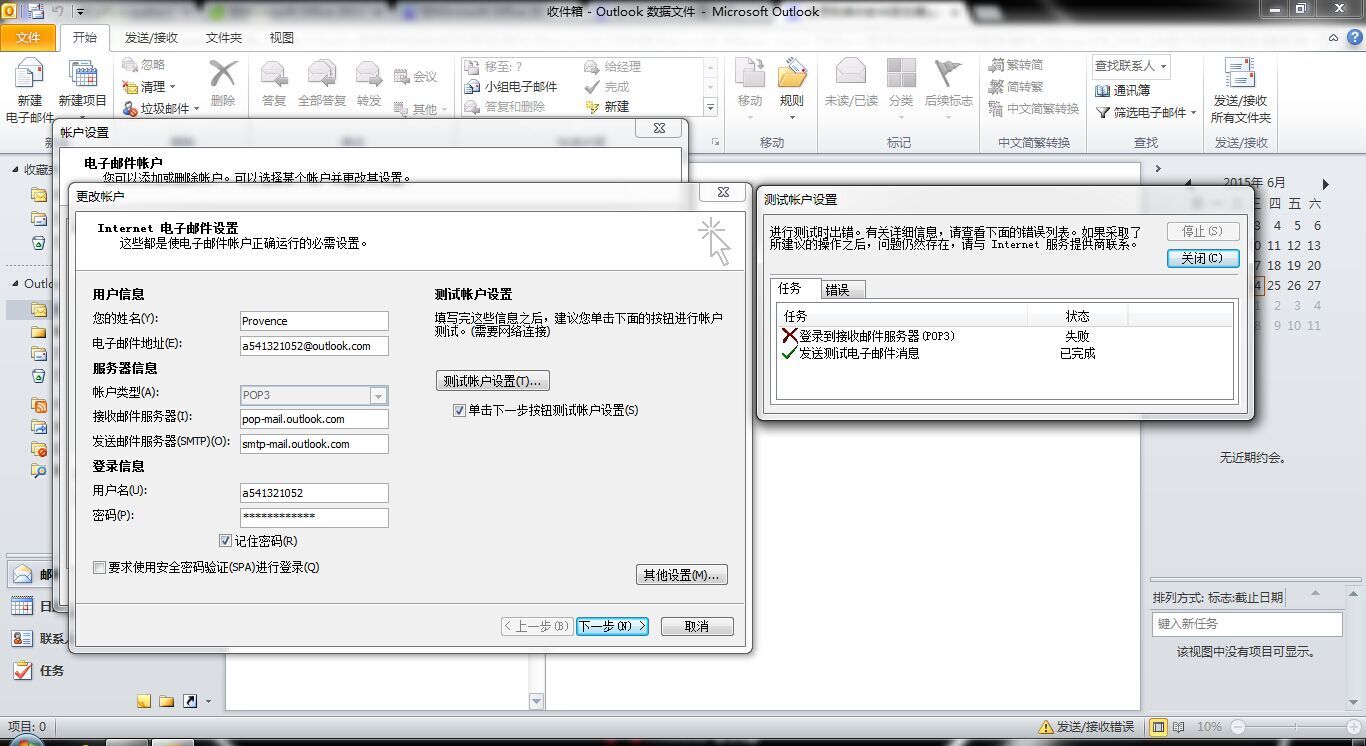
Task: Toggle test settings on Next (单击下一步按钮测试帐户设置) checkbox
Action: pos(459,410)
